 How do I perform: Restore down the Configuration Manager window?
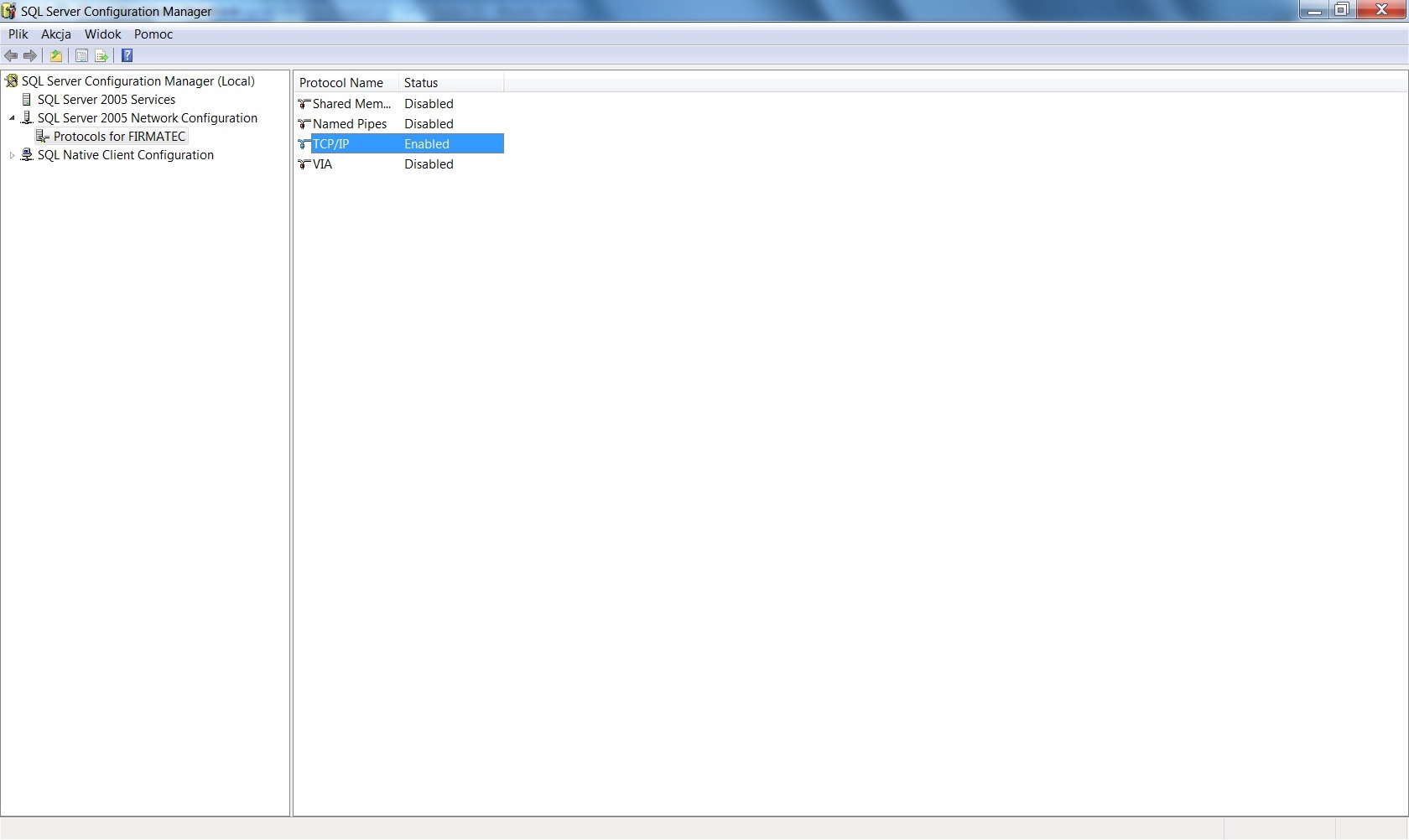pos(1342,9)
